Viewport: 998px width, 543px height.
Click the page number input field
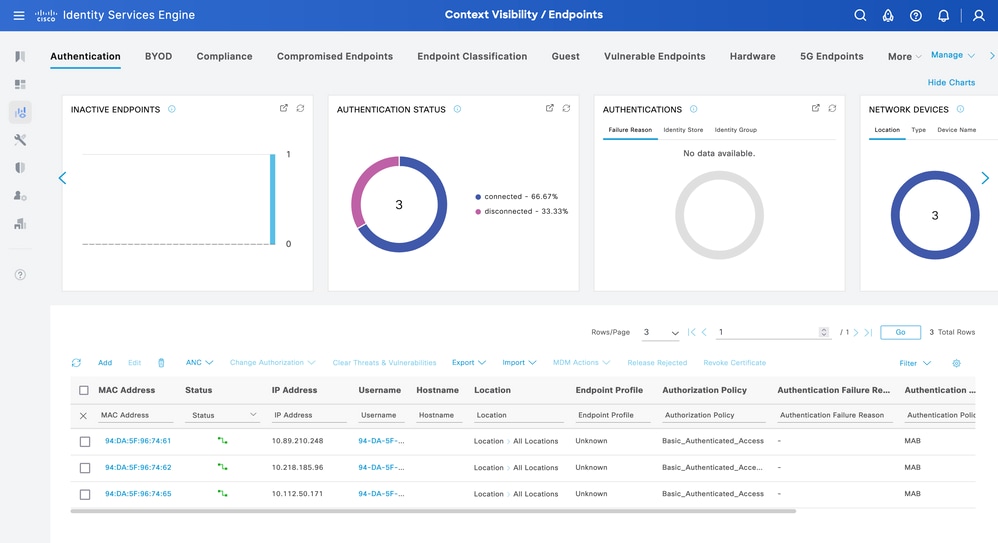[773, 332]
